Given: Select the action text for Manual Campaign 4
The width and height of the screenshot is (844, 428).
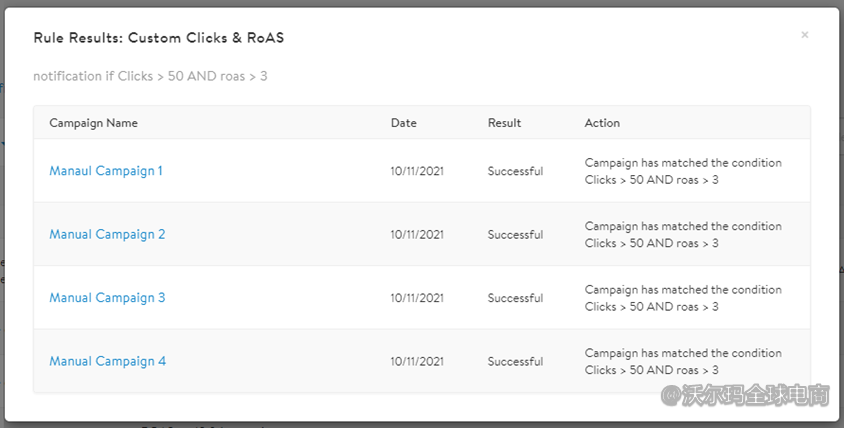Looking at the screenshot, I should [x=683, y=362].
